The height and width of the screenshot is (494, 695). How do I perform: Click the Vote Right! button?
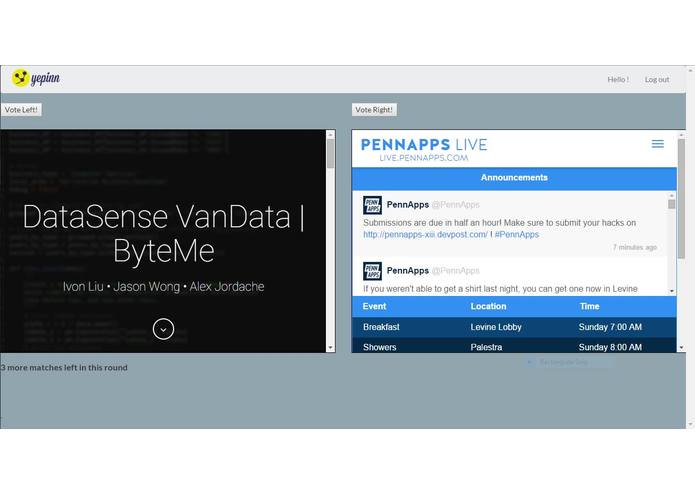[x=374, y=109]
